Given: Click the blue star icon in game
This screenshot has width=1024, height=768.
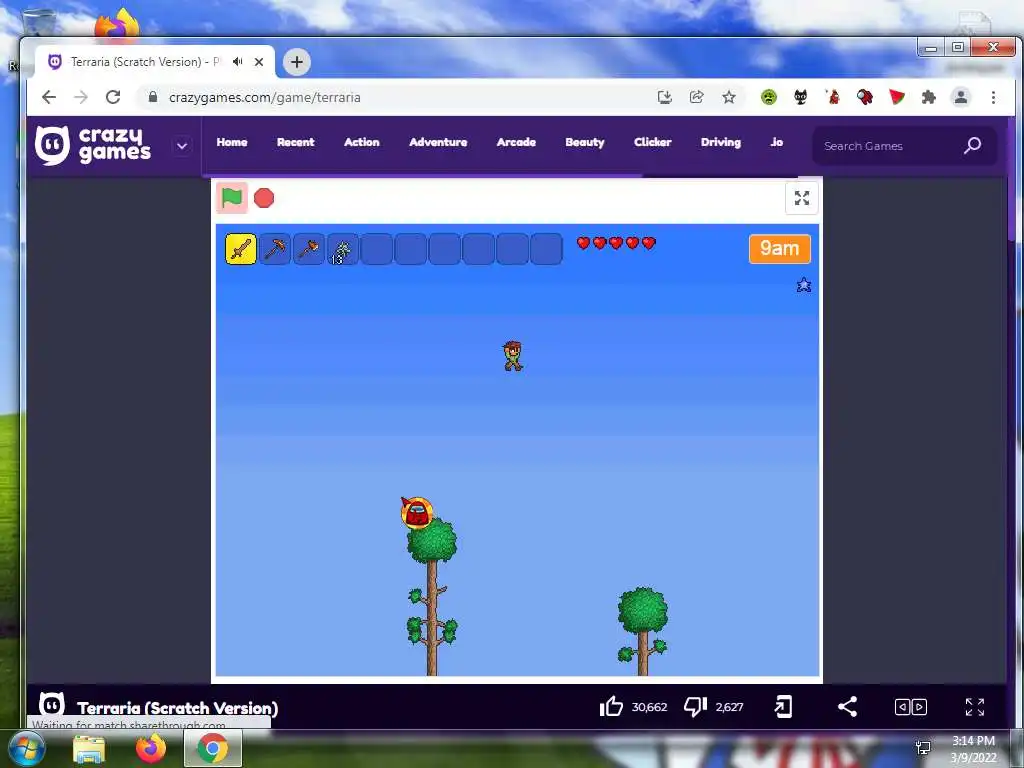Looking at the screenshot, I should [804, 285].
